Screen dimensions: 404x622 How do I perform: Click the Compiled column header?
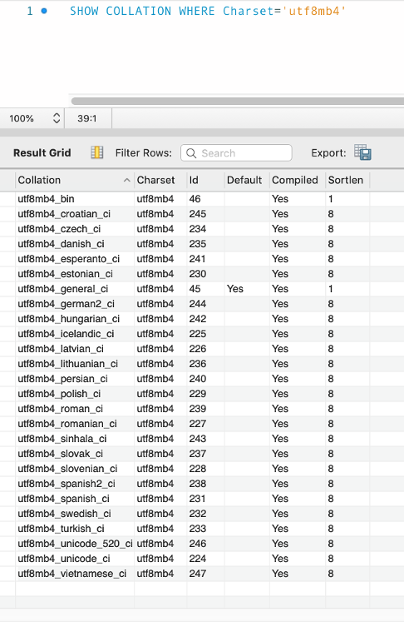[295, 180]
